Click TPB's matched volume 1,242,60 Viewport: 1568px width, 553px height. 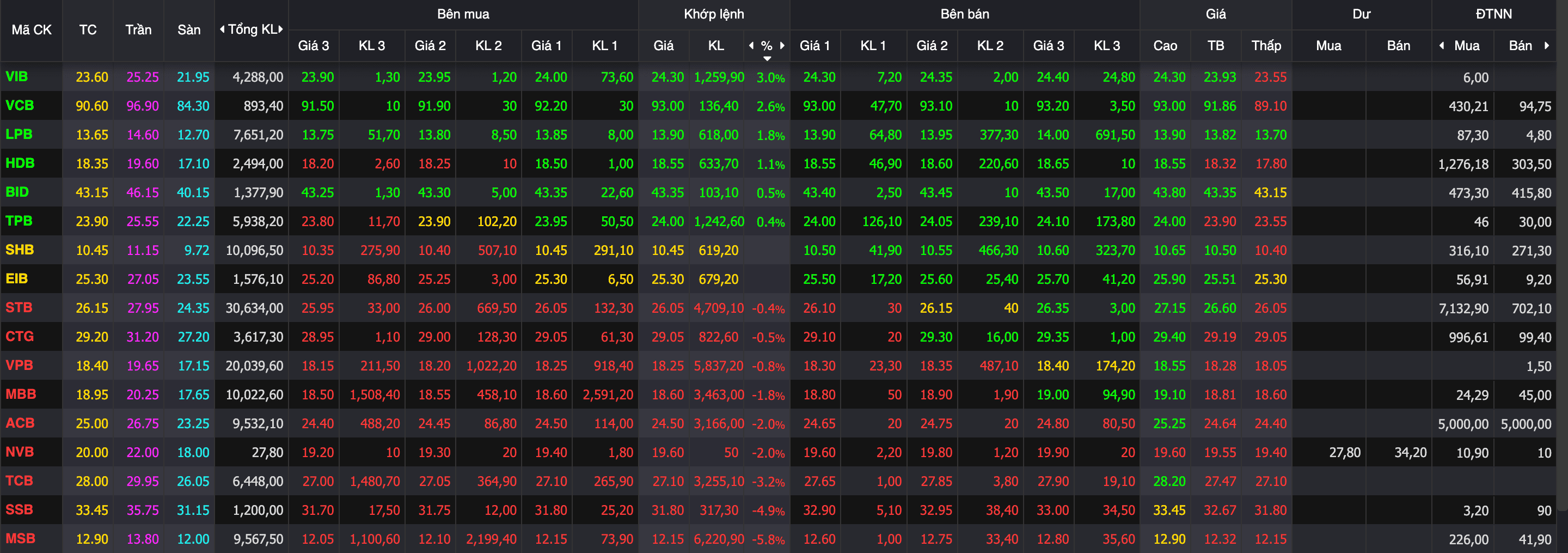pyautogui.click(x=718, y=222)
